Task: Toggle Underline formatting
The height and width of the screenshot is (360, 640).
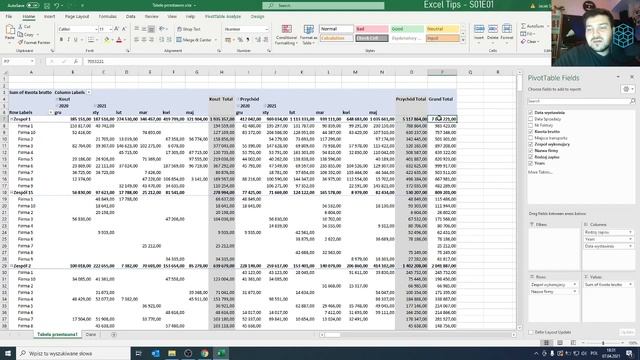Action: click(76, 40)
